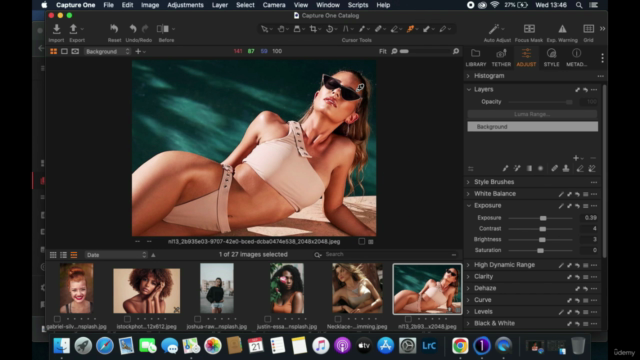The width and height of the screenshot is (640, 360).
Task: Collapse the Exposure panel
Action: 469,206
